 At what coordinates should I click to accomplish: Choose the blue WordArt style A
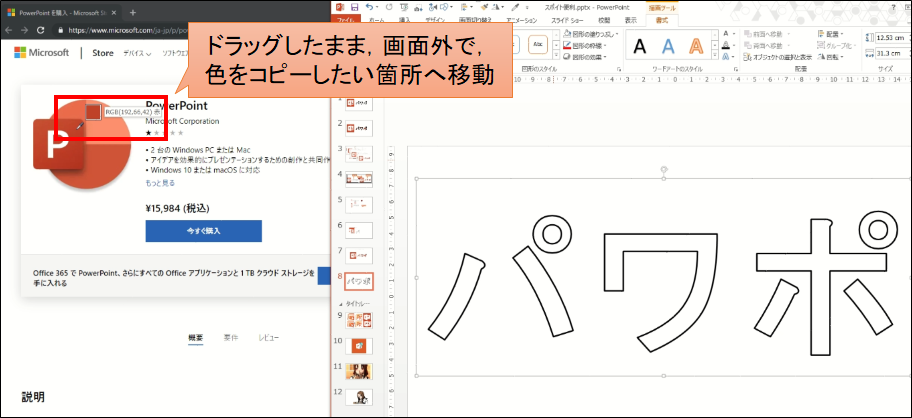[x=668, y=47]
